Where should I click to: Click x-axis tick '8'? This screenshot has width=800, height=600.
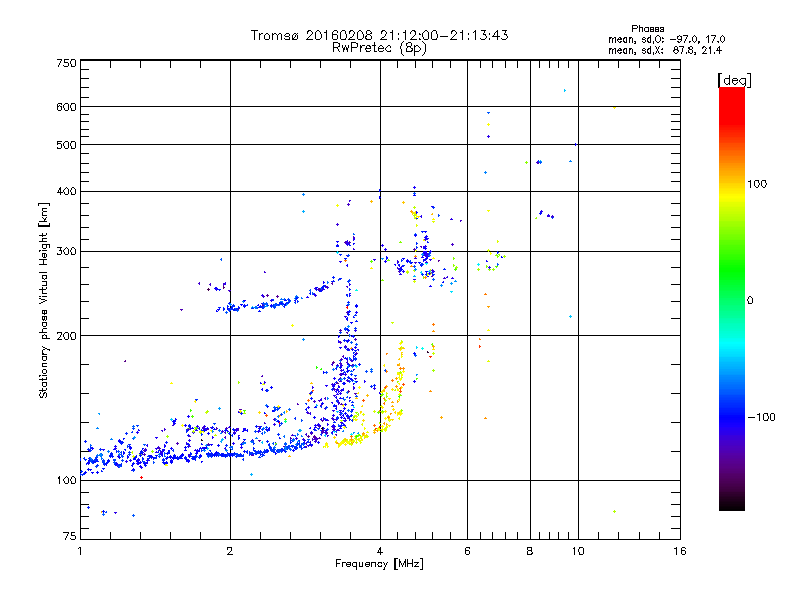530,551
